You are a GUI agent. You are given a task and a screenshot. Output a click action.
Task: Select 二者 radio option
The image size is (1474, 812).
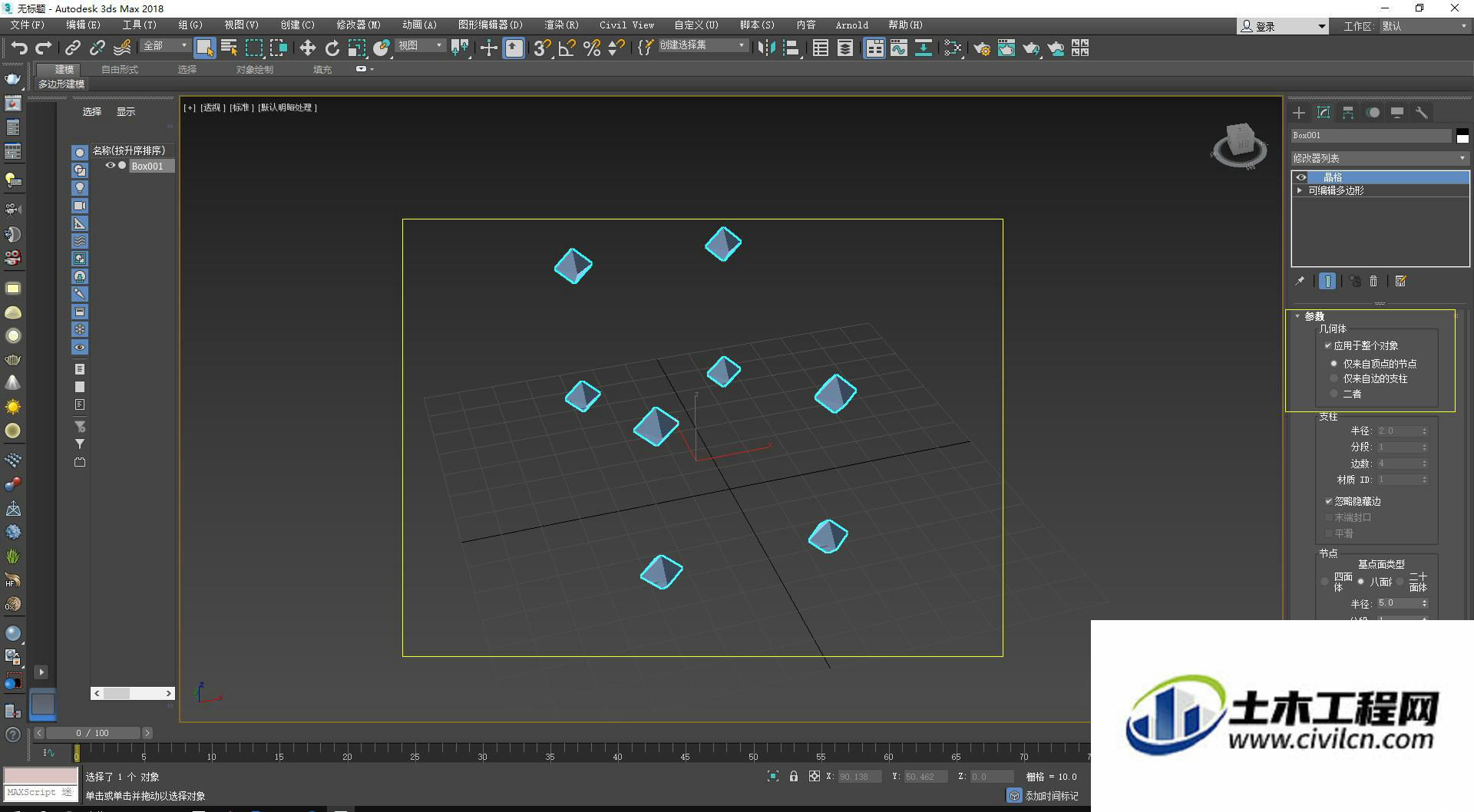[1334, 394]
